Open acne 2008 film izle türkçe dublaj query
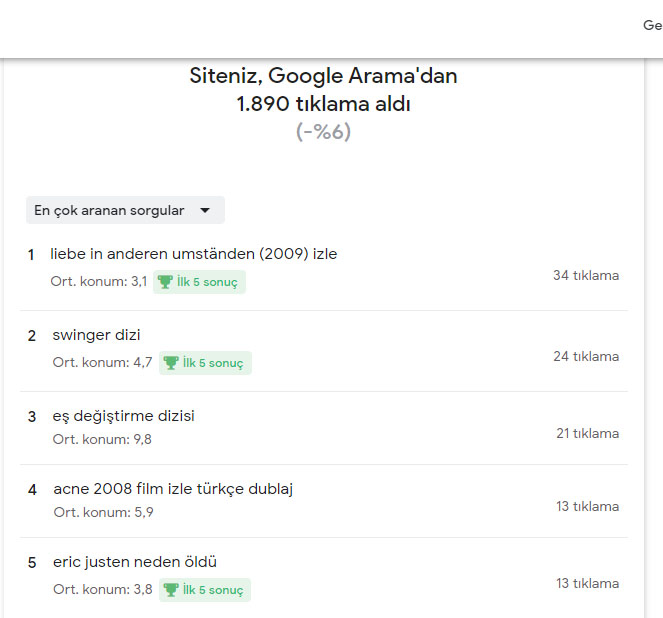This screenshot has height=618, width=663. pos(173,489)
